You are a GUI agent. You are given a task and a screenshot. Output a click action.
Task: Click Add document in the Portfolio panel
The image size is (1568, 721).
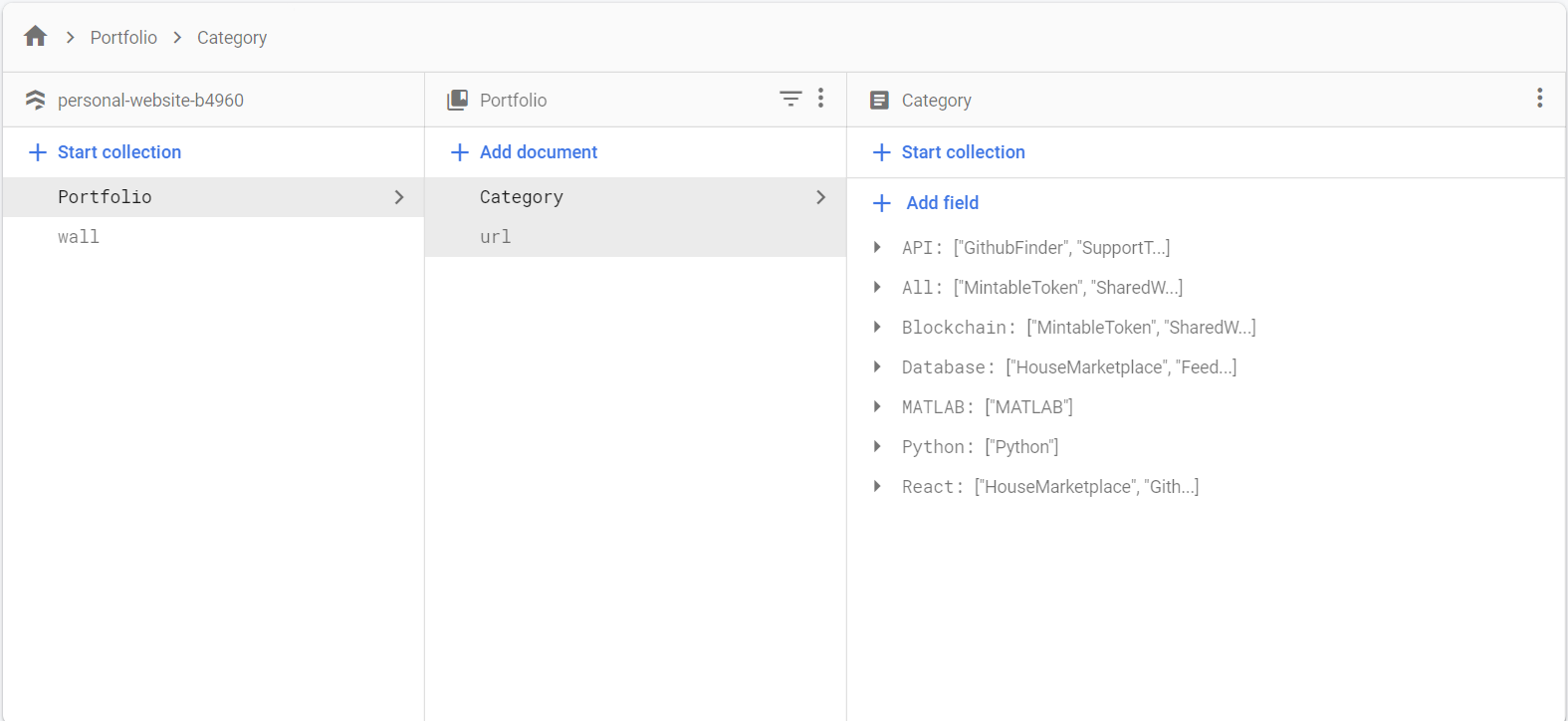tap(524, 152)
